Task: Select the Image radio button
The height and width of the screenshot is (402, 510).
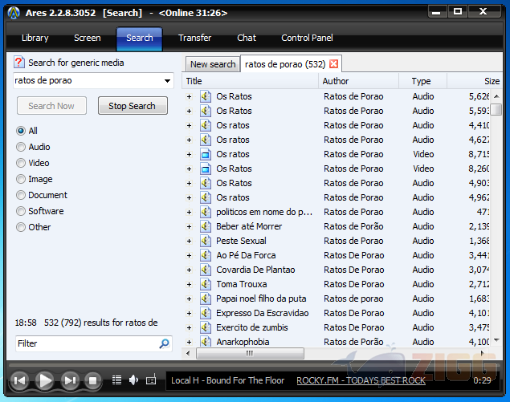Action: pyautogui.click(x=21, y=179)
